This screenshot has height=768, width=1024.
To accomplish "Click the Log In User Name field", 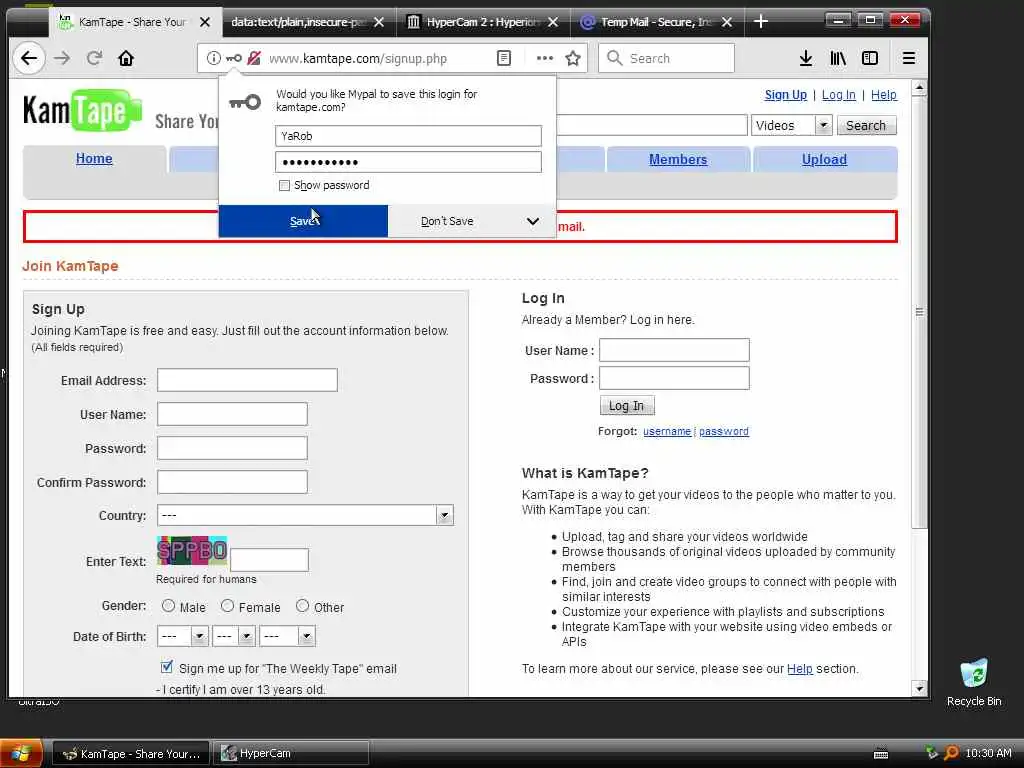I will 674,350.
